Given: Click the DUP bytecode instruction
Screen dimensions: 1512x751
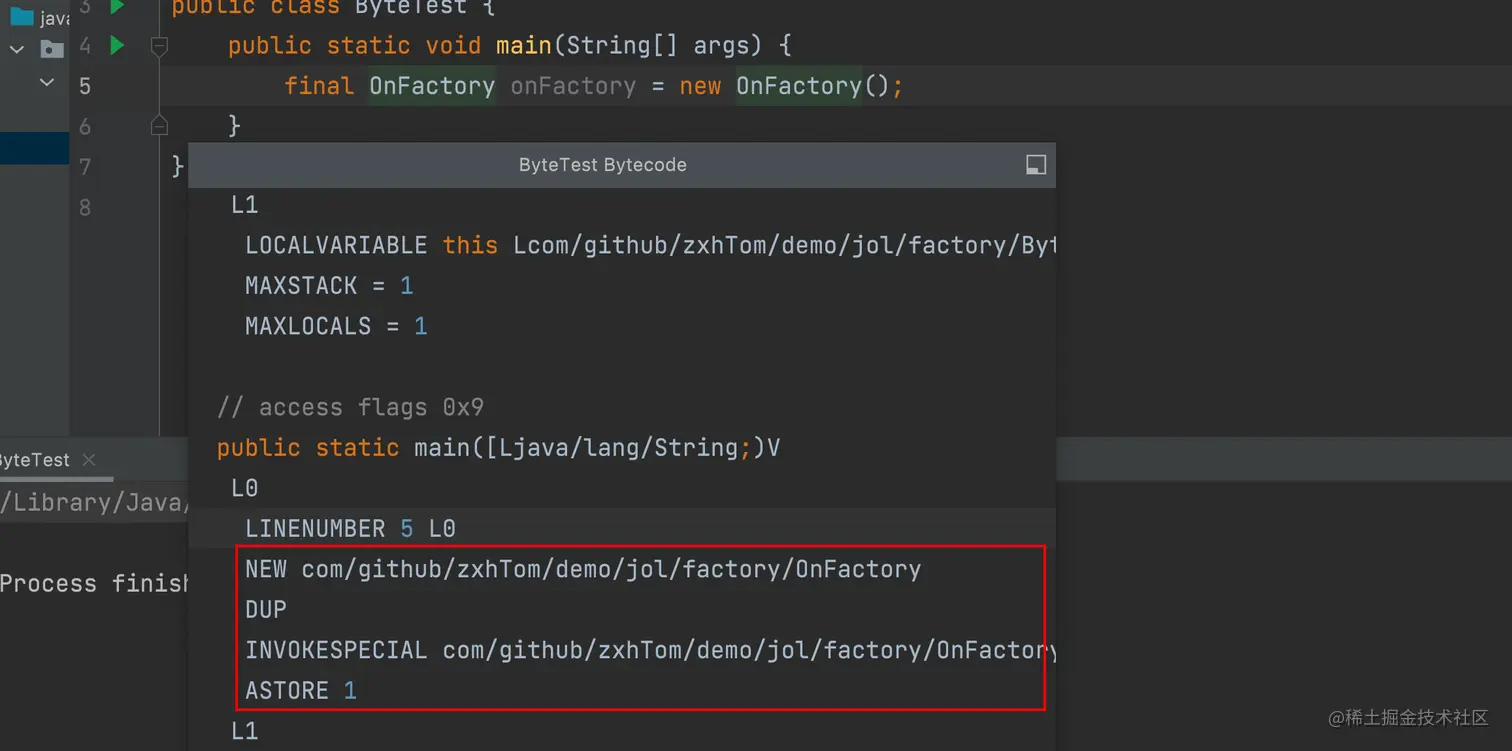Looking at the screenshot, I should (266, 610).
